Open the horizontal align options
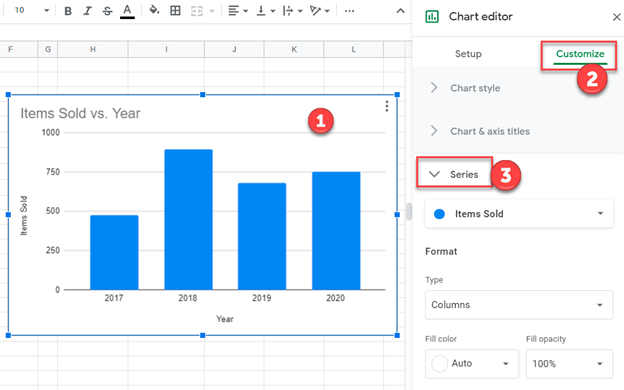This screenshot has width=624, height=390. tap(238, 11)
